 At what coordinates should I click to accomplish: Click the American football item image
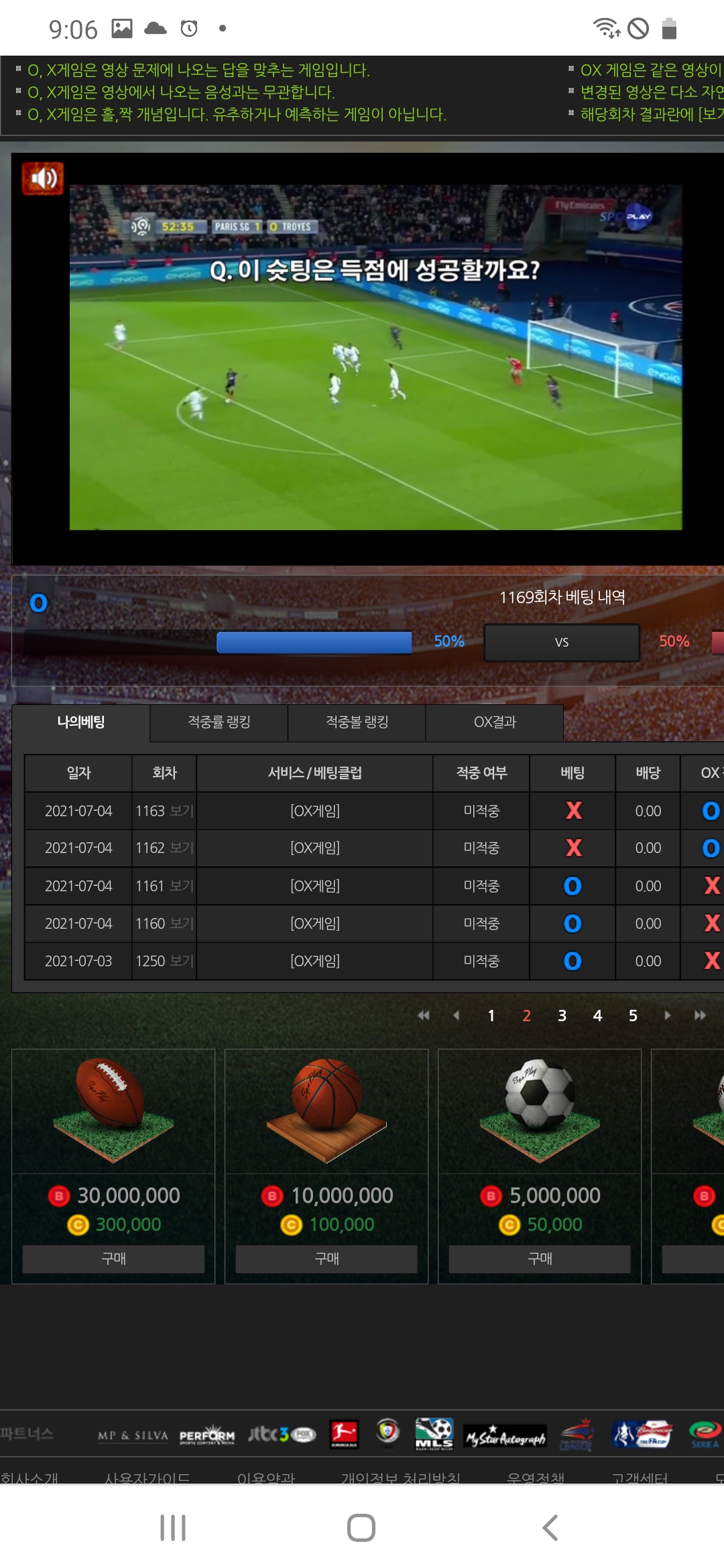pyautogui.click(x=113, y=1110)
